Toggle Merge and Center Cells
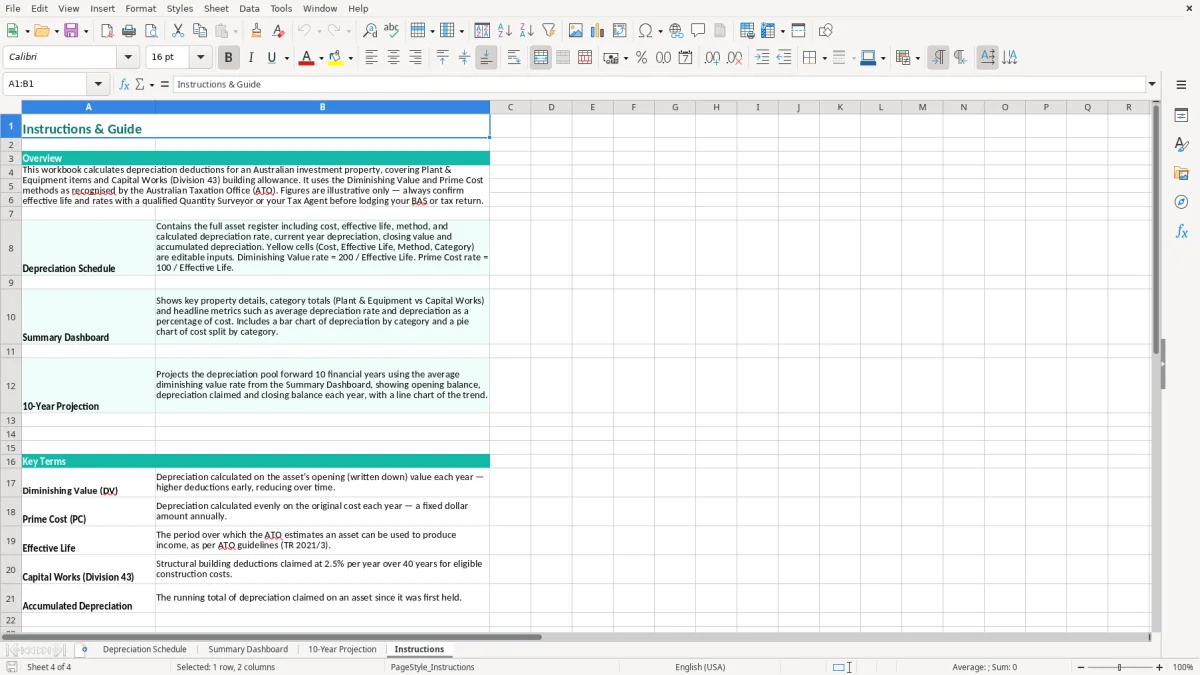Screen dimensions: 1200x675 541,58
